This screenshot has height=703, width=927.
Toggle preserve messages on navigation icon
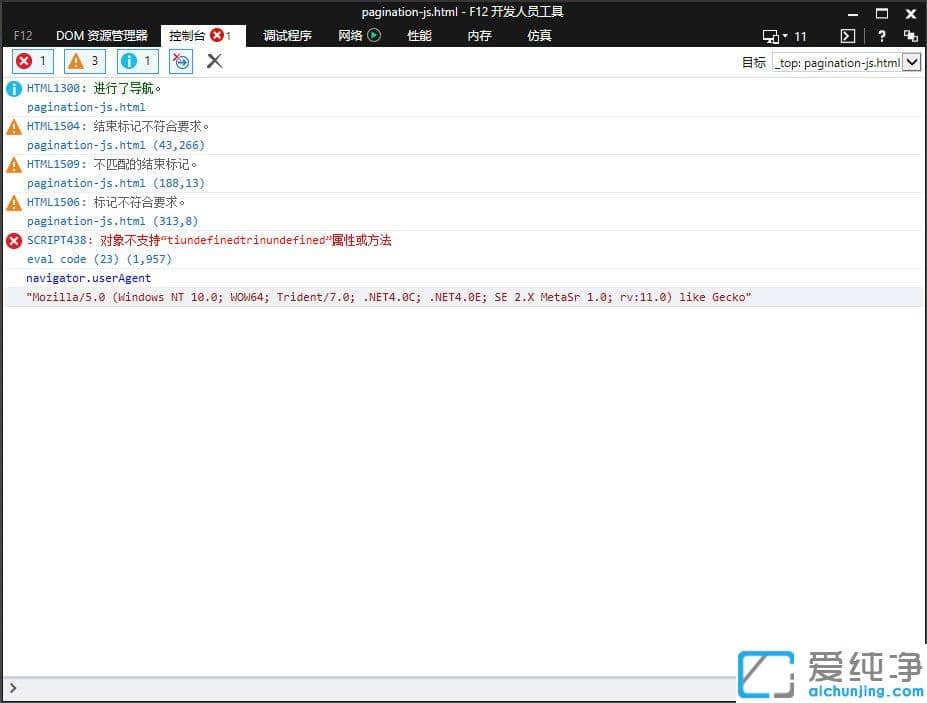pyautogui.click(x=180, y=61)
